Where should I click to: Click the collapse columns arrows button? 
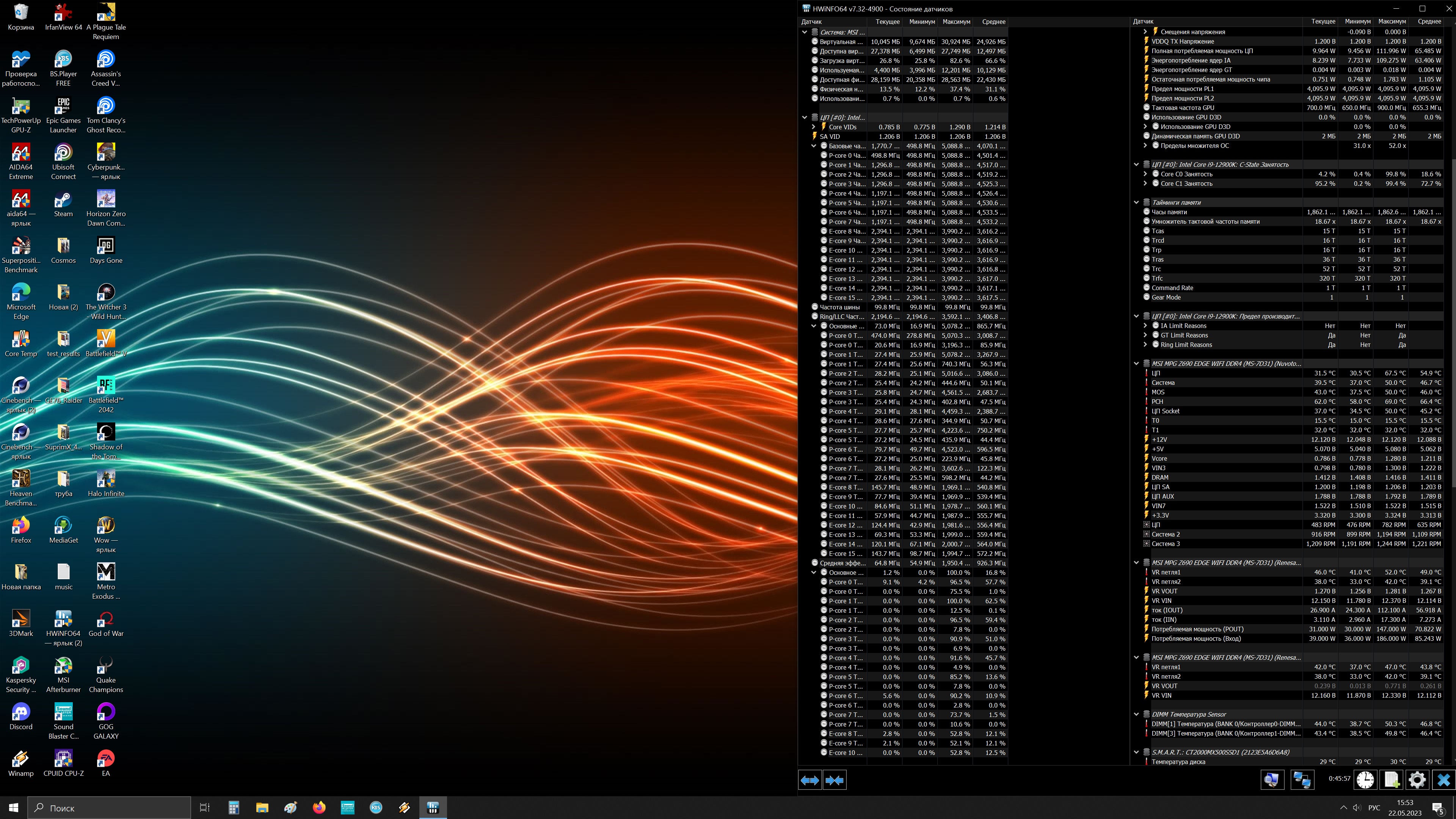click(834, 780)
